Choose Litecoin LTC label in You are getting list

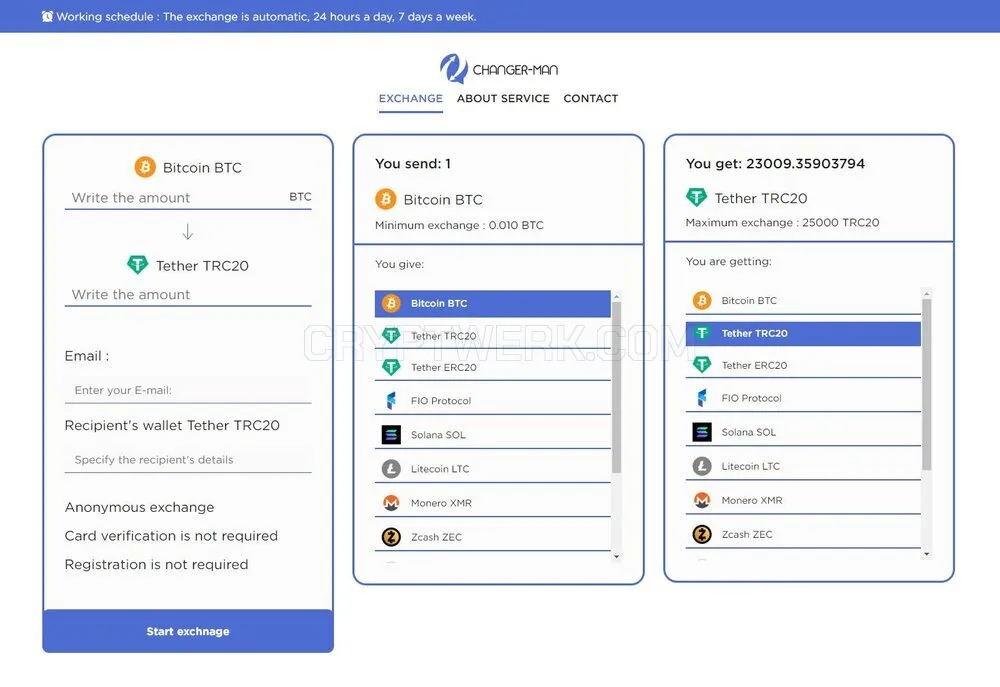pos(751,466)
